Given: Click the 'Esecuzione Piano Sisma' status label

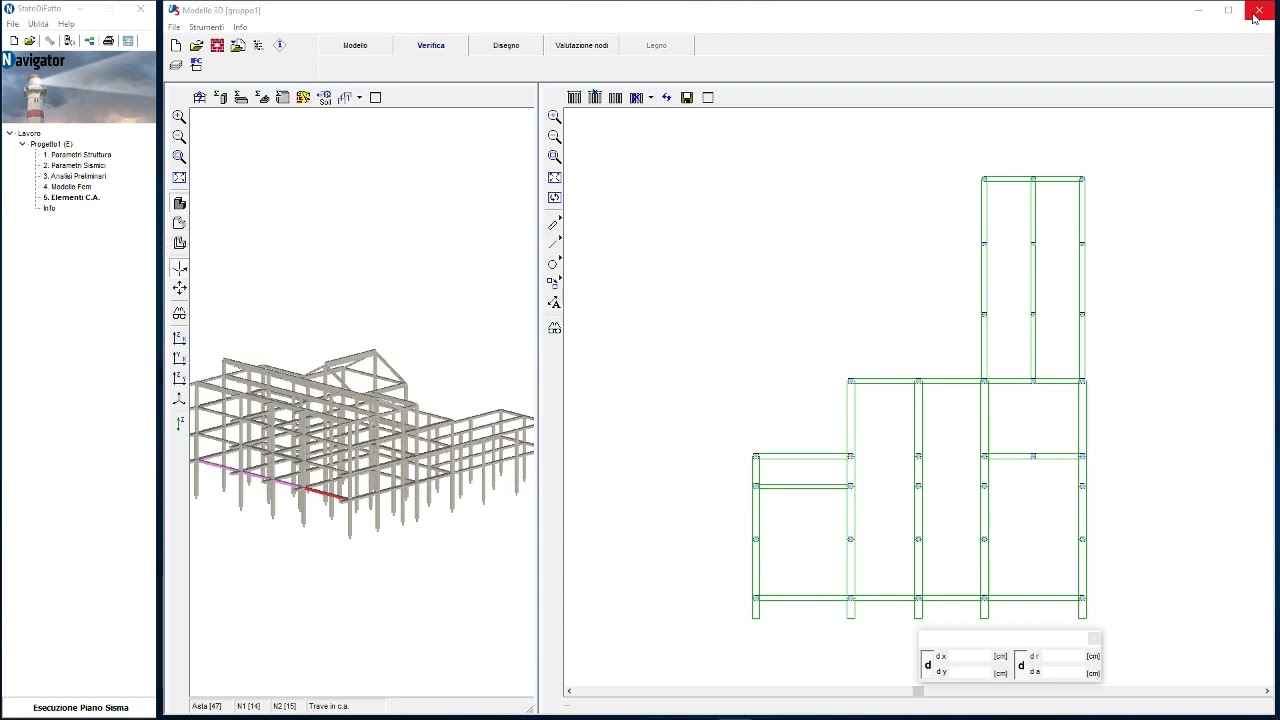Looking at the screenshot, I should click(81, 708).
